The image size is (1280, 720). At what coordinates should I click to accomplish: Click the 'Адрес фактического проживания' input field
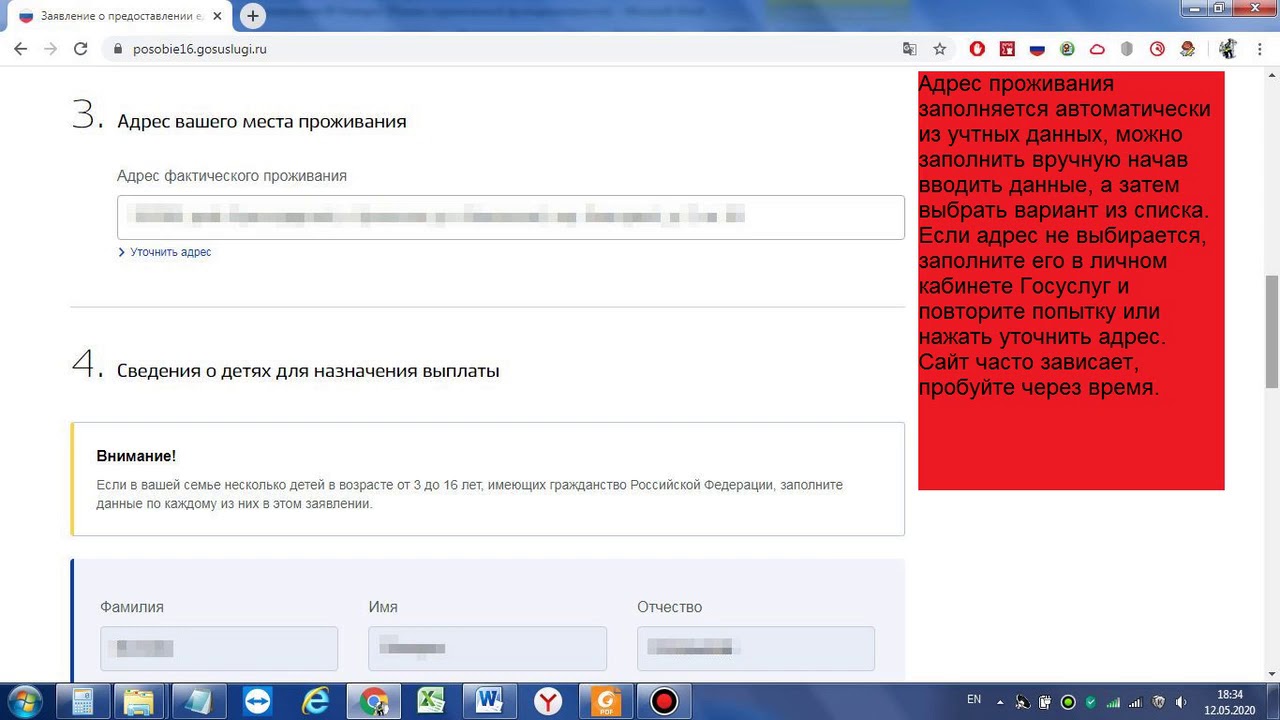[510, 217]
